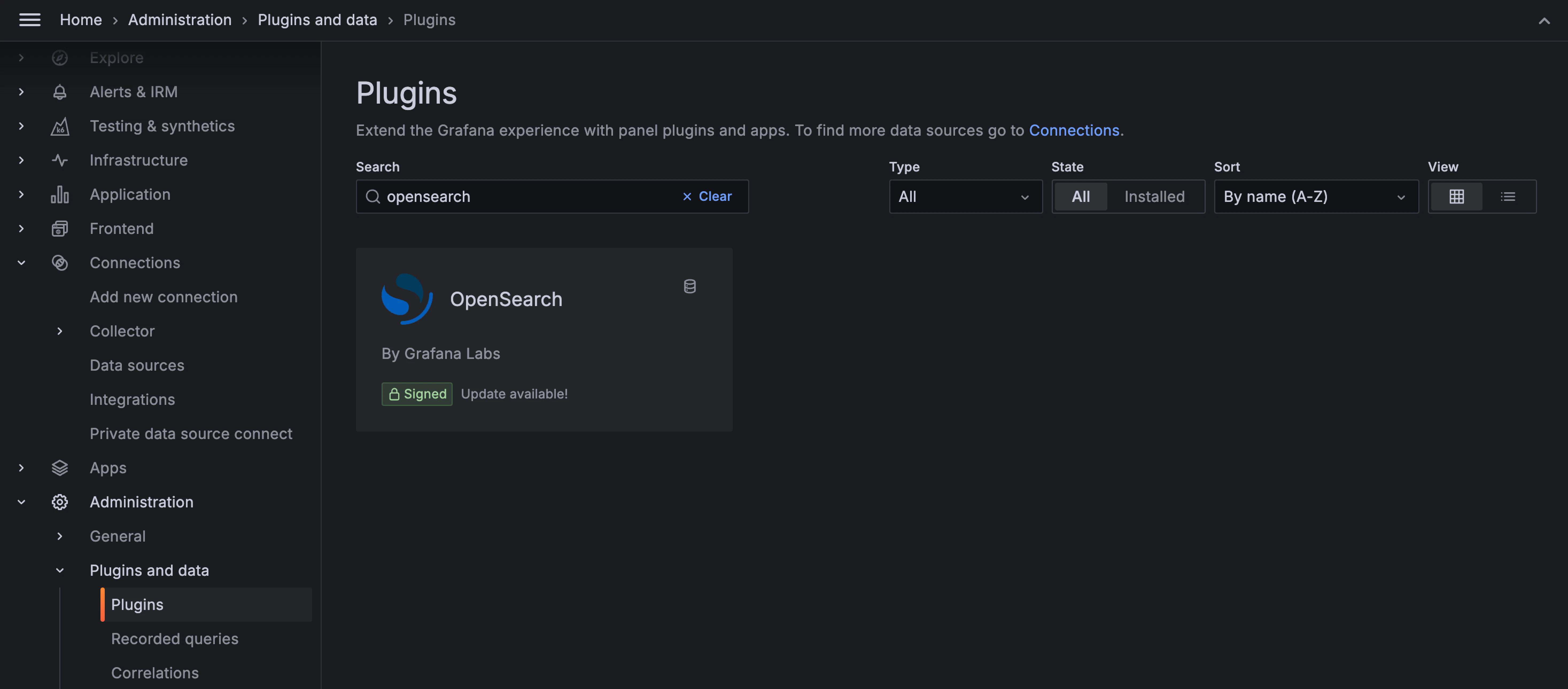1568x689 pixels.
Task: Expand the Collector section
Action: [x=59, y=331]
